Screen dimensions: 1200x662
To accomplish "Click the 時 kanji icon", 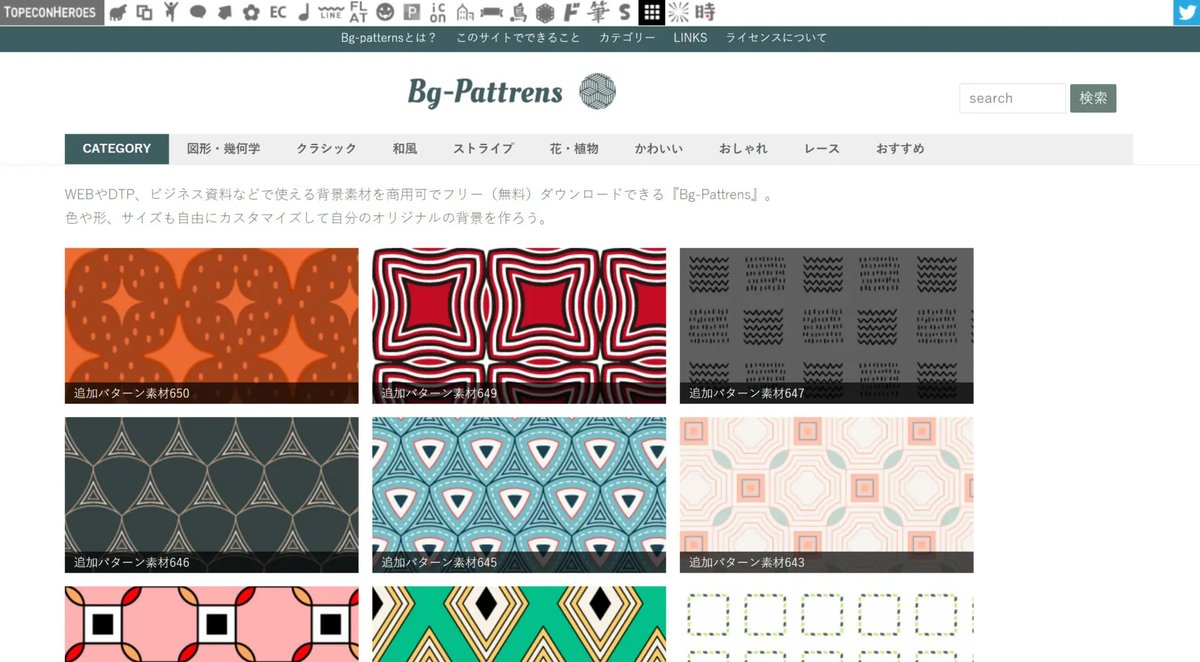I will (705, 13).
